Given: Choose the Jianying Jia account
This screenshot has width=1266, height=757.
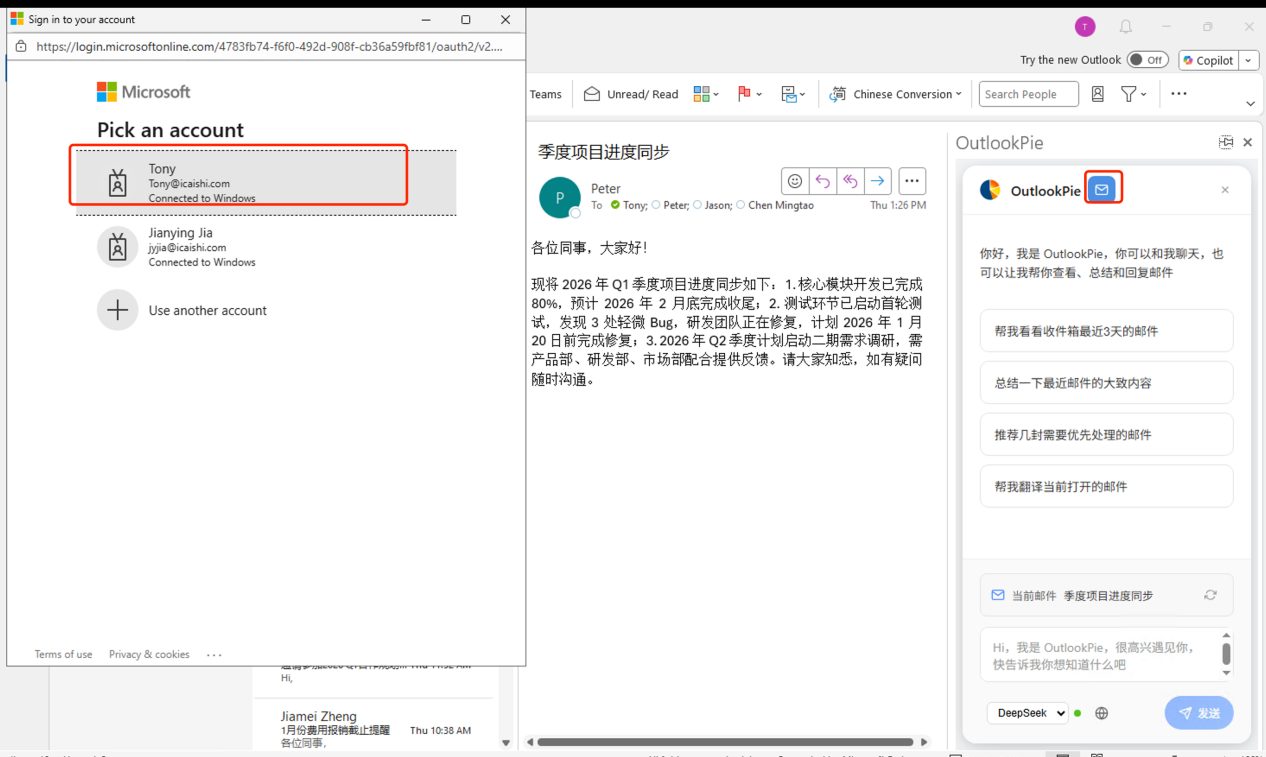Looking at the screenshot, I should click(x=266, y=247).
